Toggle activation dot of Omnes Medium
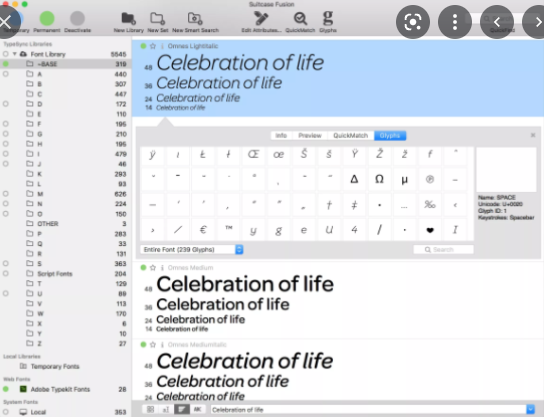544x417 pixels. (x=143, y=267)
